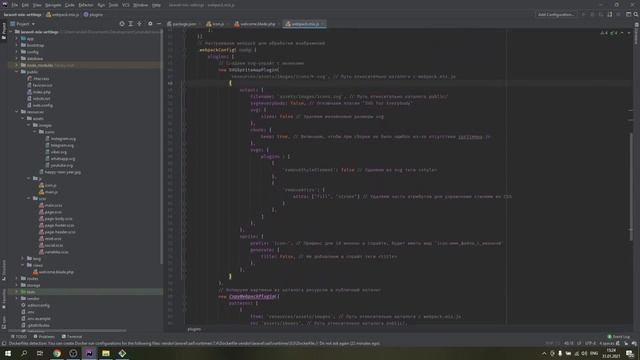Click the locate file target icon in Project panel
Image resolution: width=640 pixels, height=360 pixels.
click(x=122, y=24)
